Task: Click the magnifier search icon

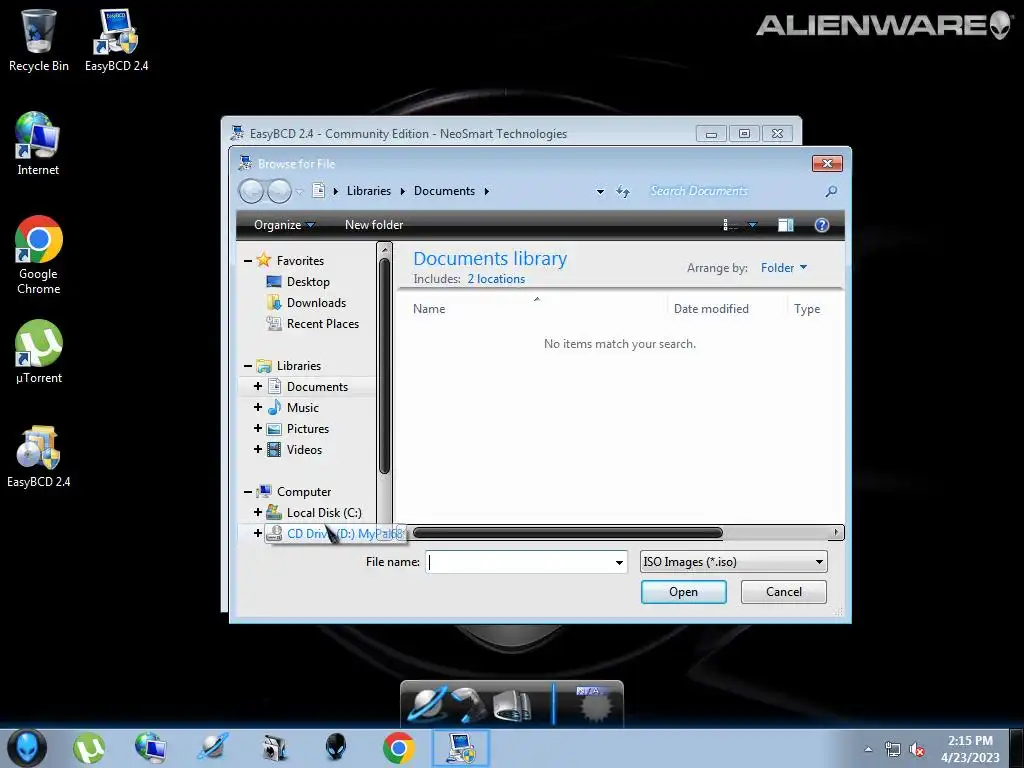Action: pos(831,191)
